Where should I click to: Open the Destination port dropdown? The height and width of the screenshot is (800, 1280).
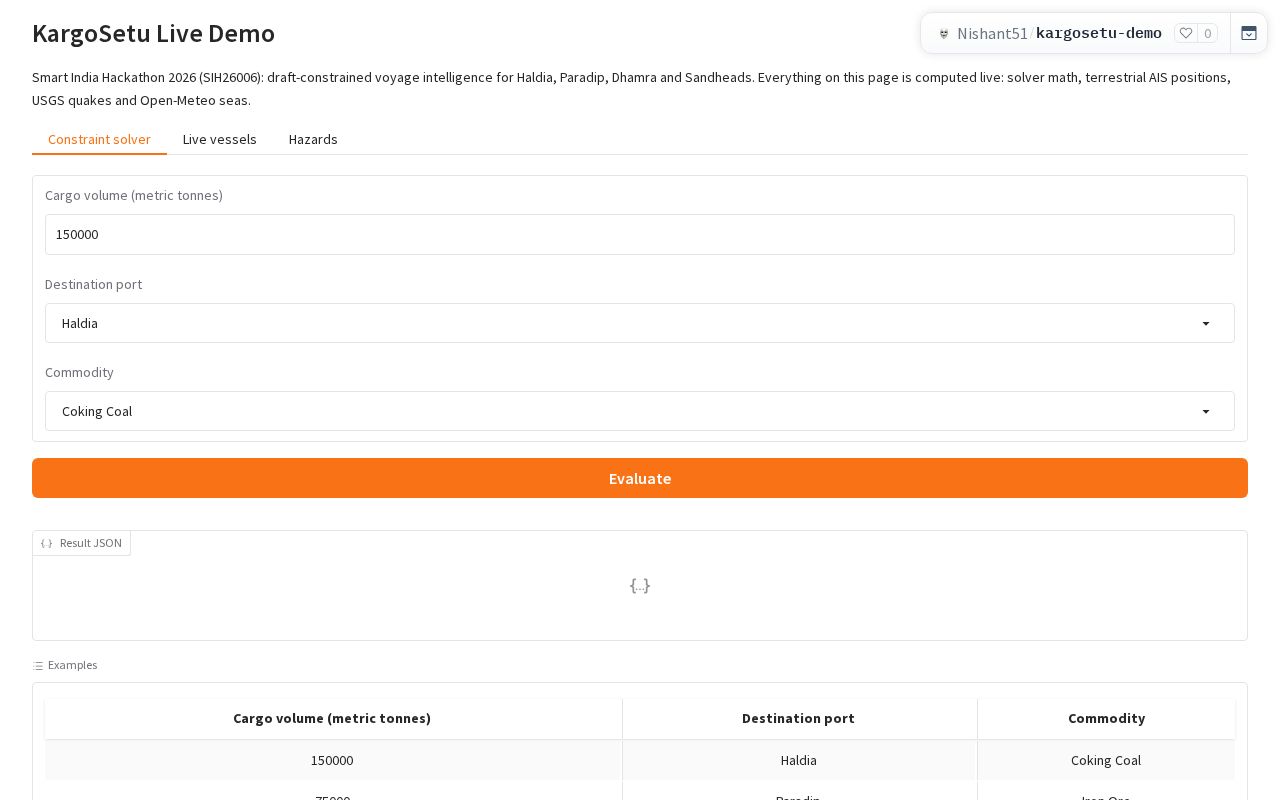click(x=640, y=323)
